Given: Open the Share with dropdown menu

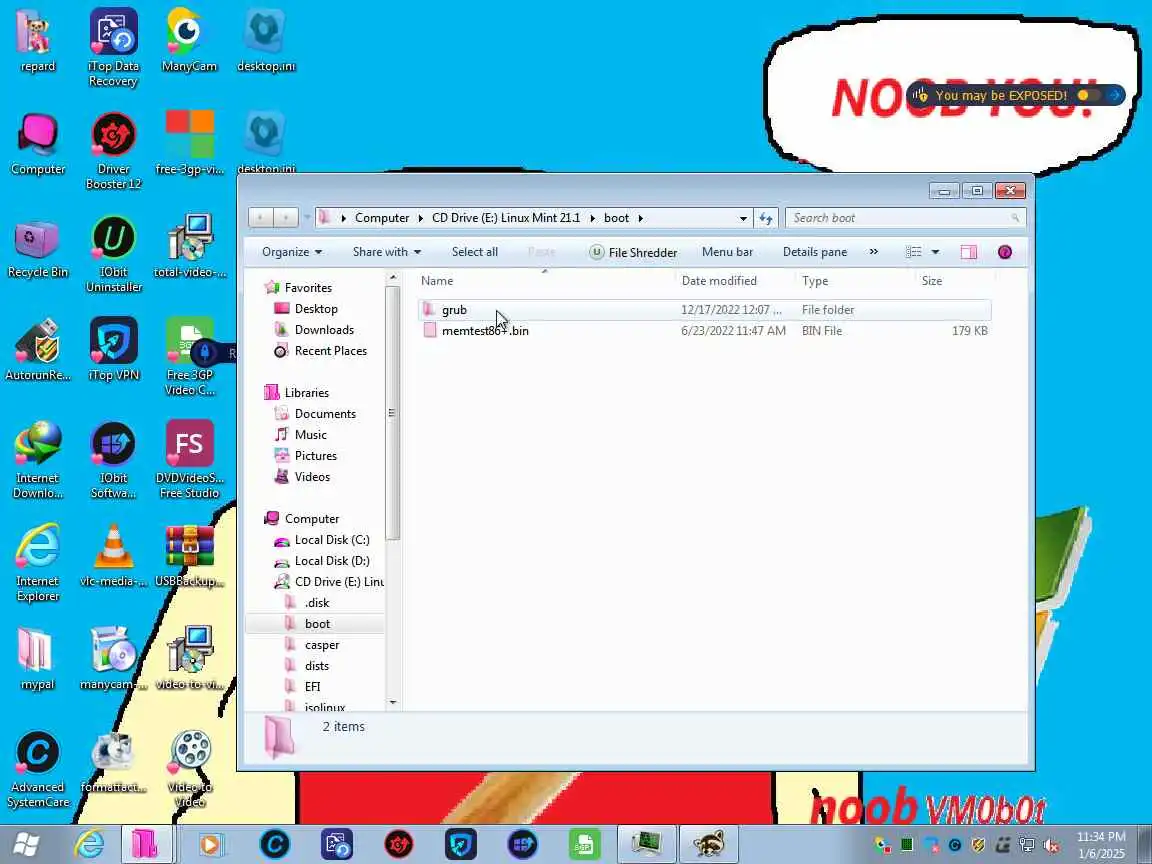Looking at the screenshot, I should (x=386, y=252).
